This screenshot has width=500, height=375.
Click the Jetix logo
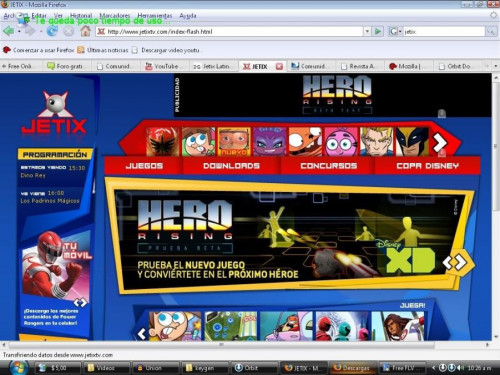click(55, 113)
